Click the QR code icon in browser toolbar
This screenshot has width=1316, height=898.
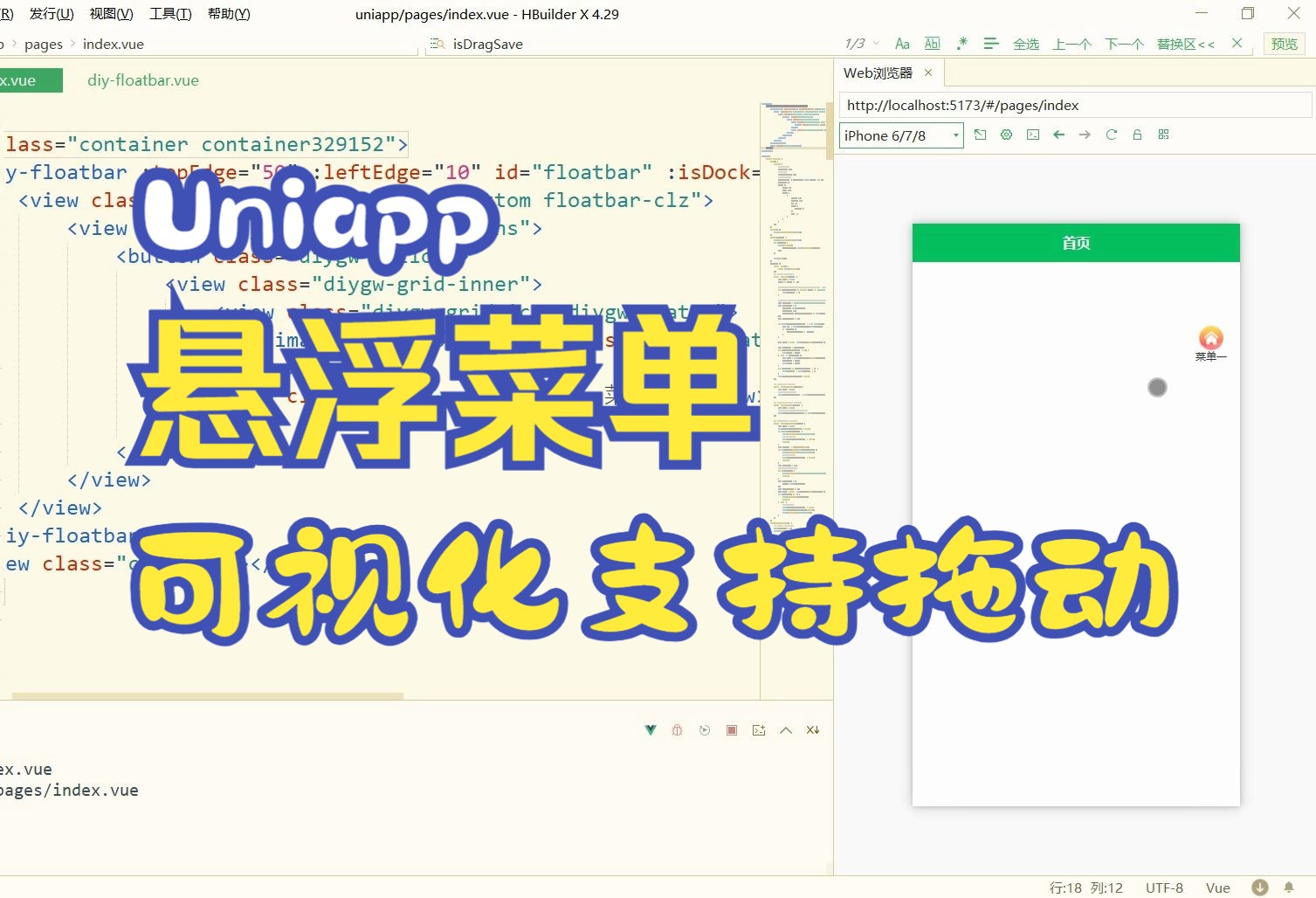pos(1163,135)
